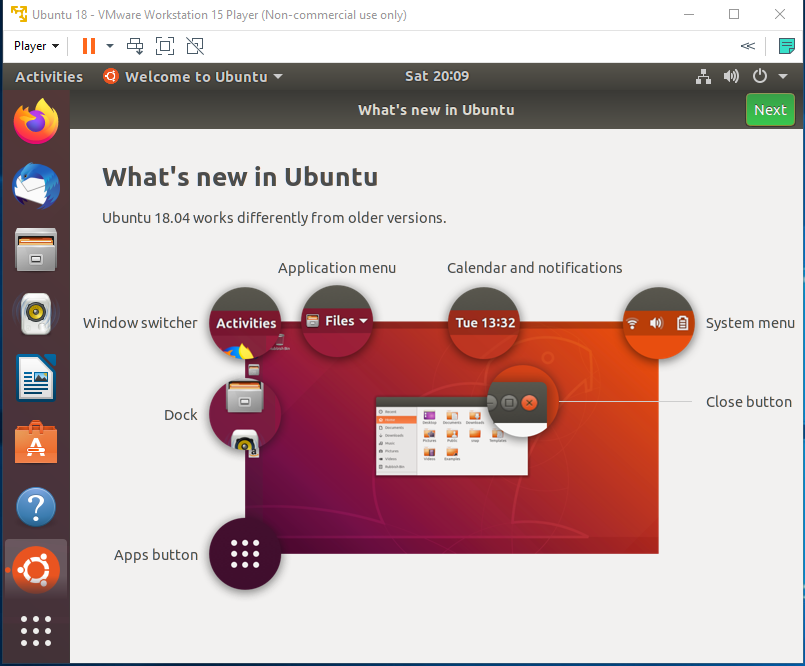Open the VMware message log note icon
The height and width of the screenshot is (666, 805).
(x=787, y=46)
